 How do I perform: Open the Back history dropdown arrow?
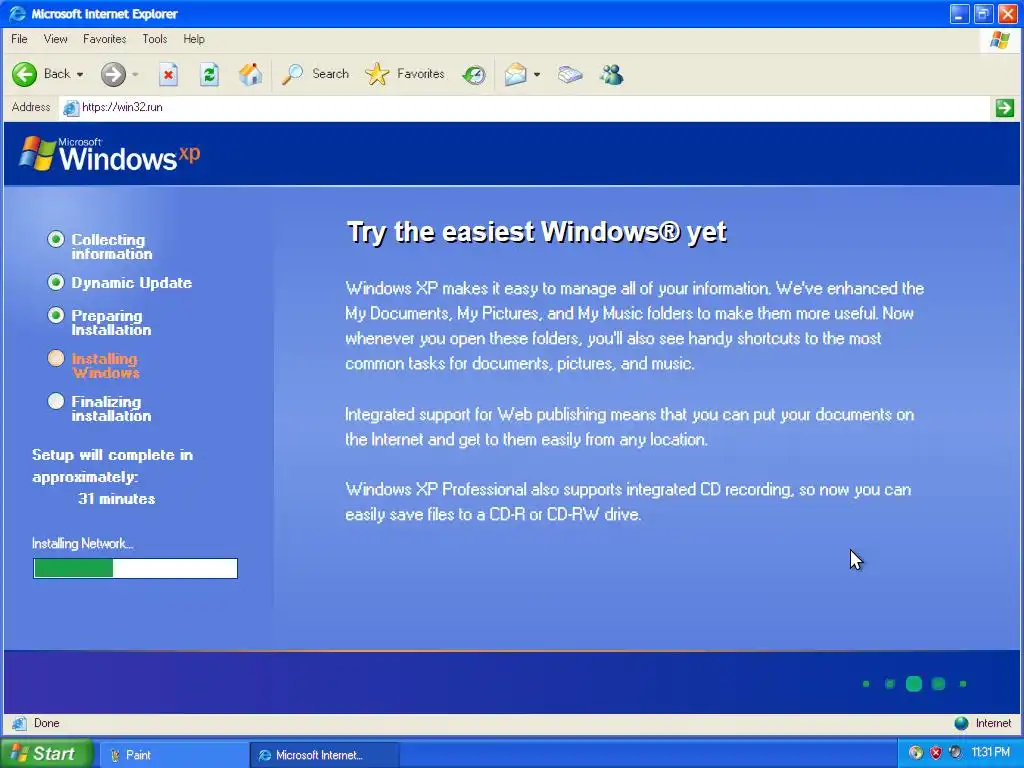pyautogui.click(x=80, y=74)
